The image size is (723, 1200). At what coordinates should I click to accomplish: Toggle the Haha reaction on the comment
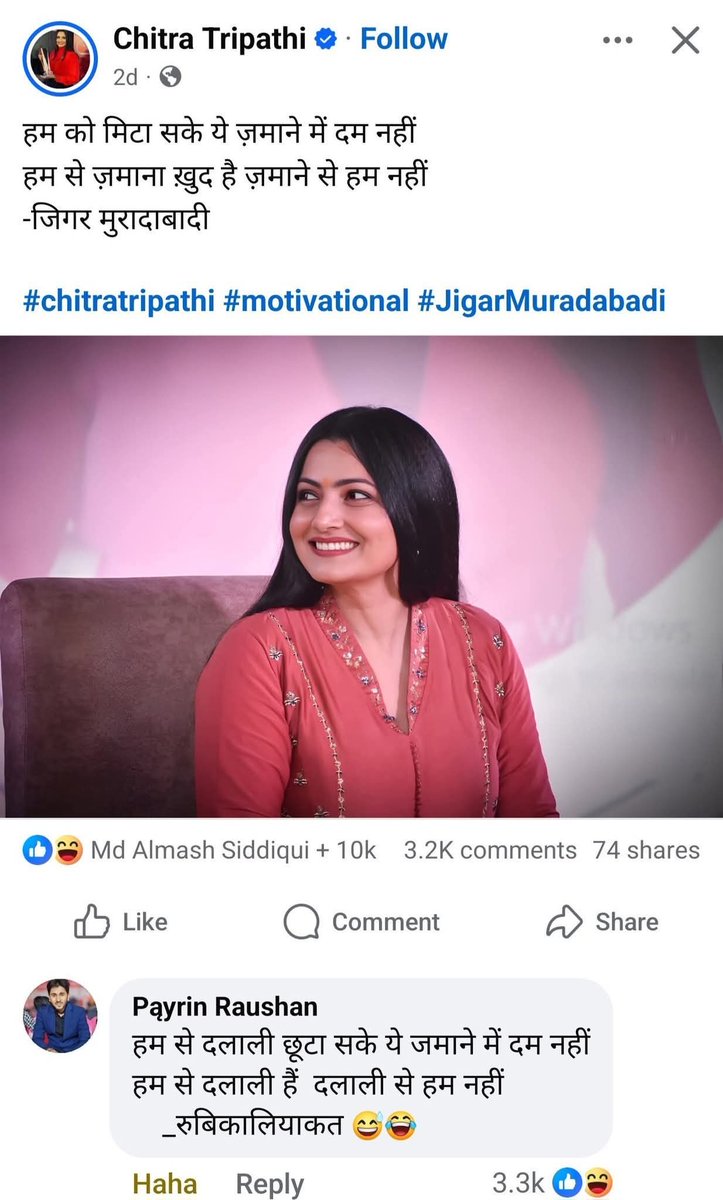165,1184
